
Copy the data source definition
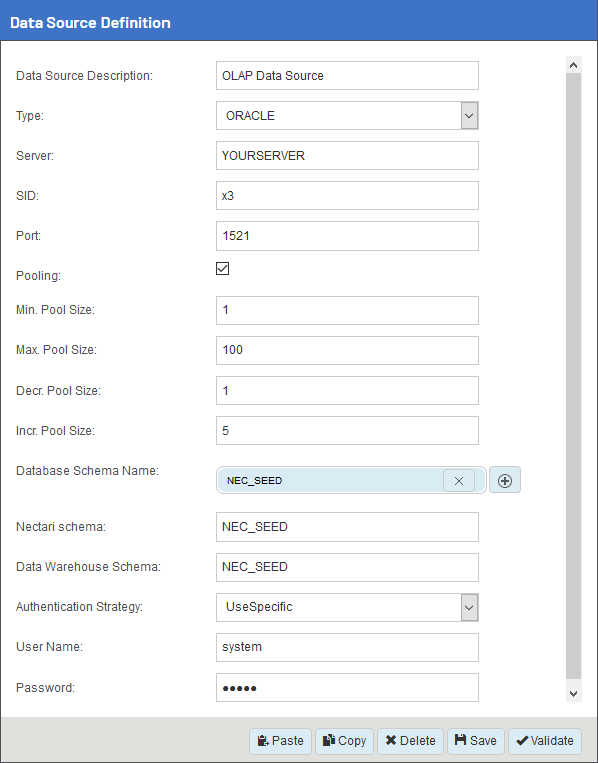(344, 741)
